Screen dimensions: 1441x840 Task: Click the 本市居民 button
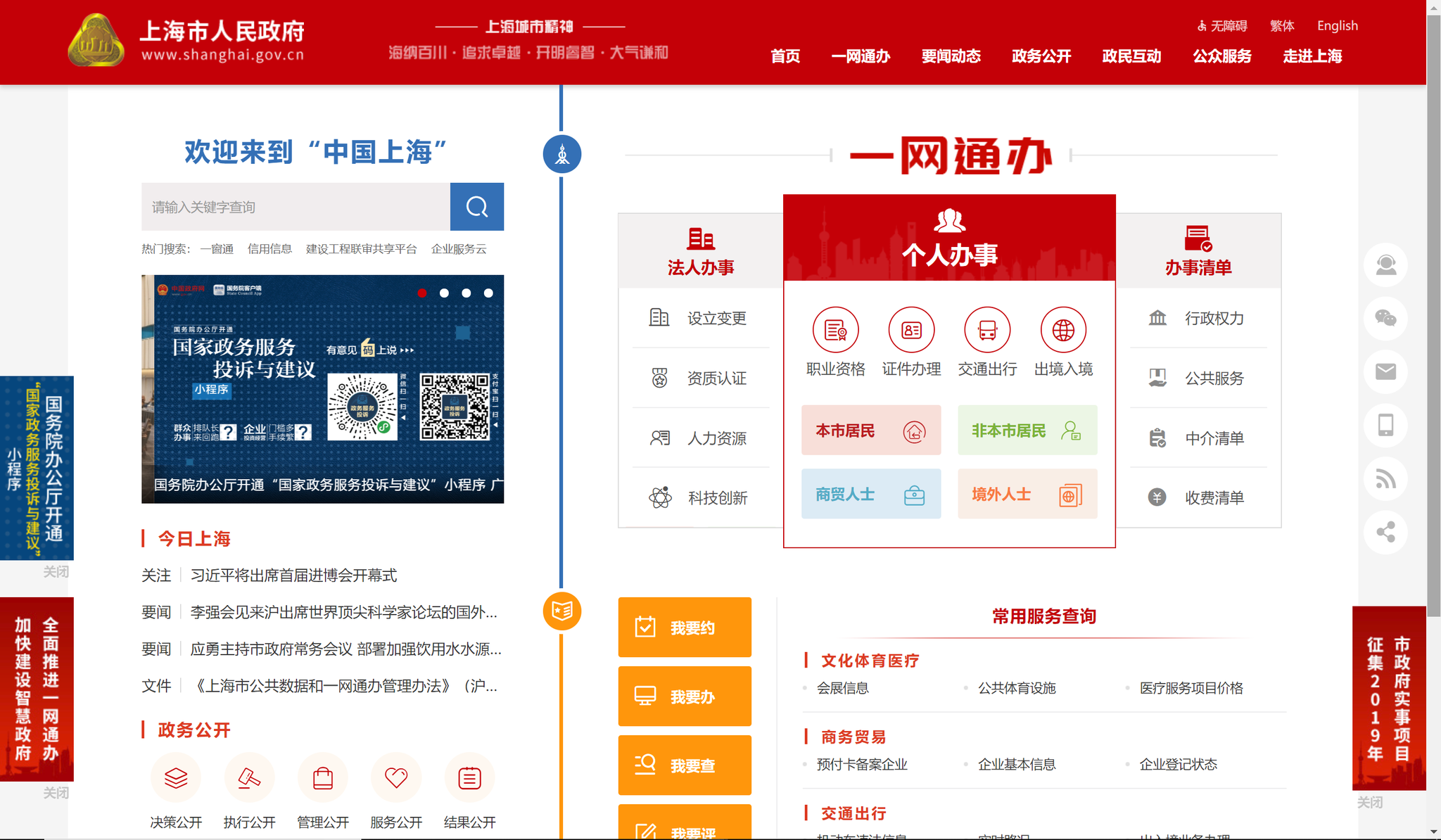click(x=870, y=430)
